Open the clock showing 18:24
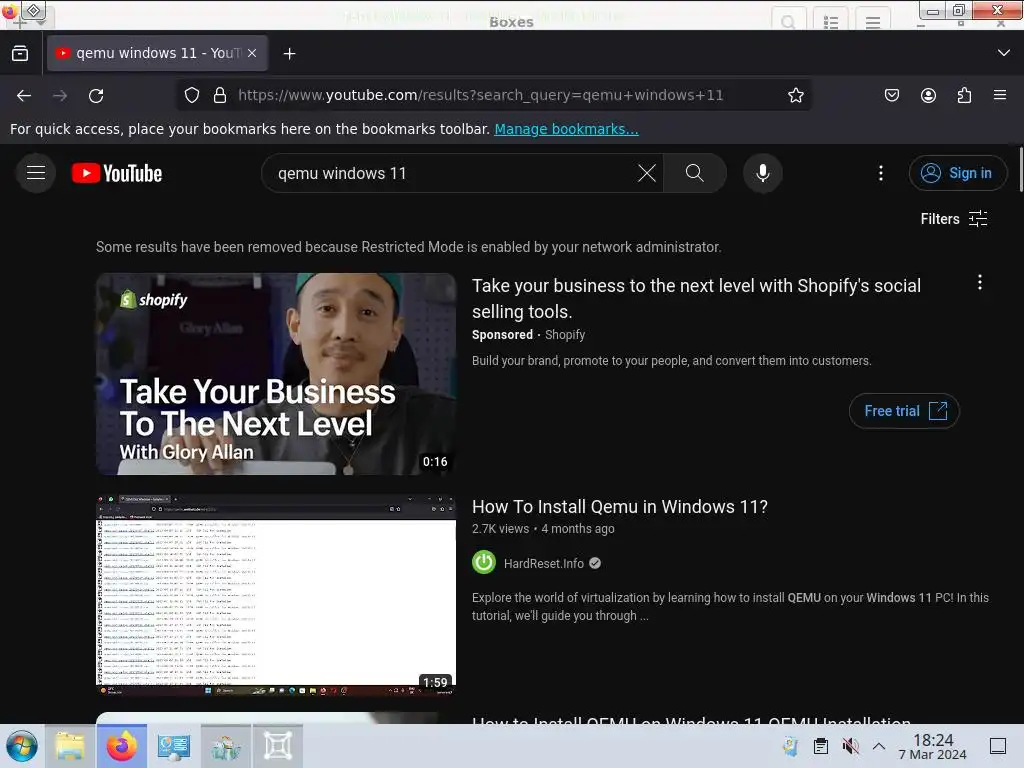The image size is (1024, 768). [933, 746]
